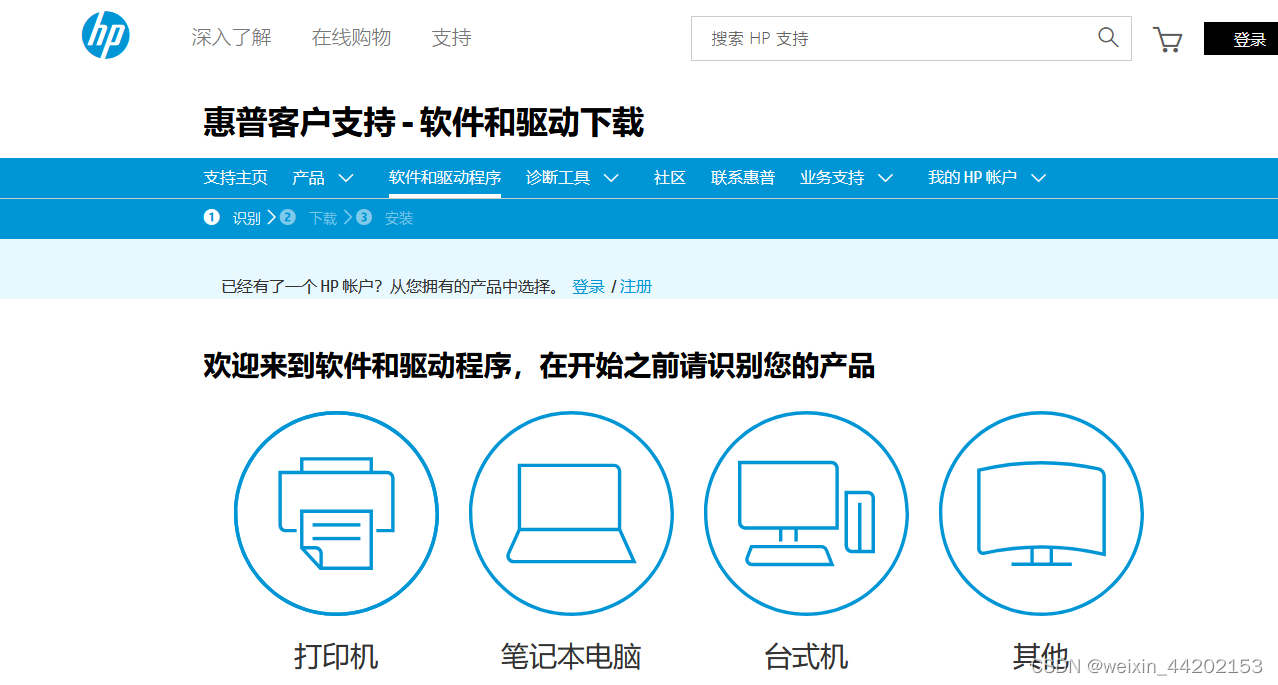The width and height of the screenshot is (1278, 685).
Task: Select the desktop (台式机) product icon
Action: click(806, 514)
